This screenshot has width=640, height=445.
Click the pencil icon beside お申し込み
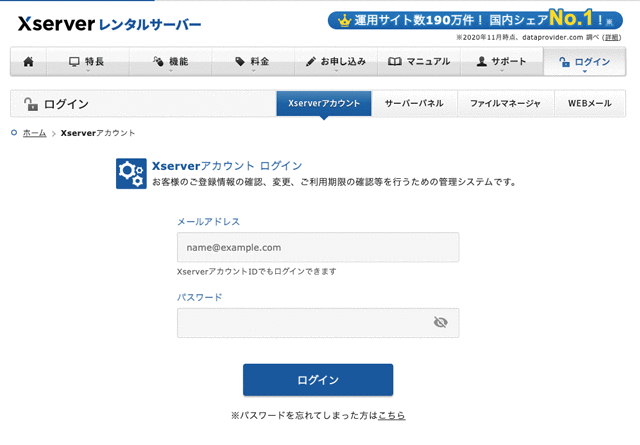pos(311,62)
